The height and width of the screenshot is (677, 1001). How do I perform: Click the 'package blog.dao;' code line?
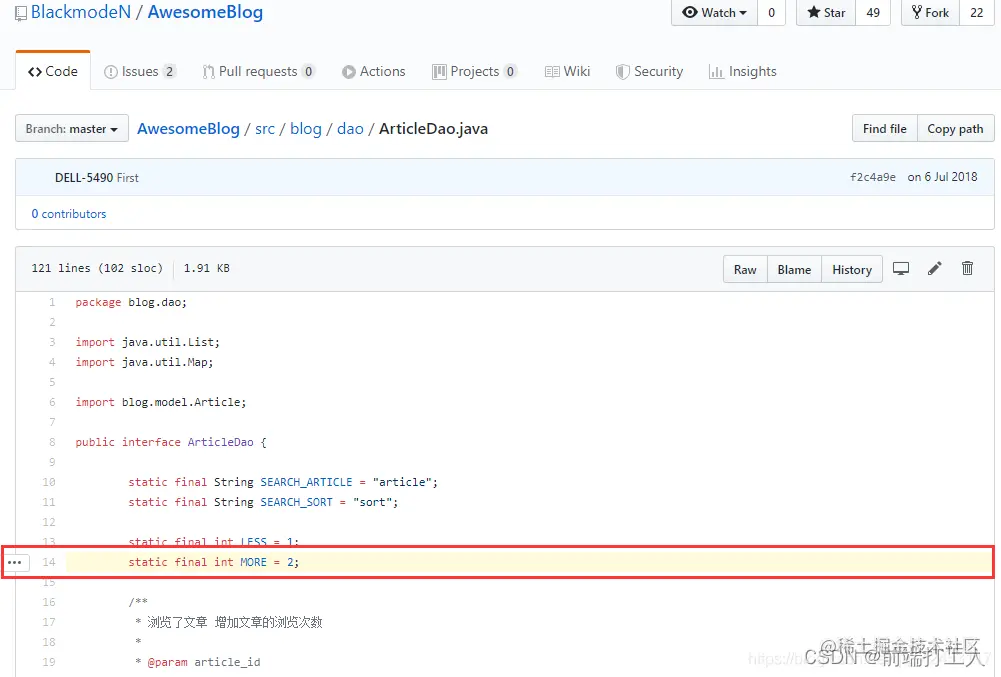point(131,302)
